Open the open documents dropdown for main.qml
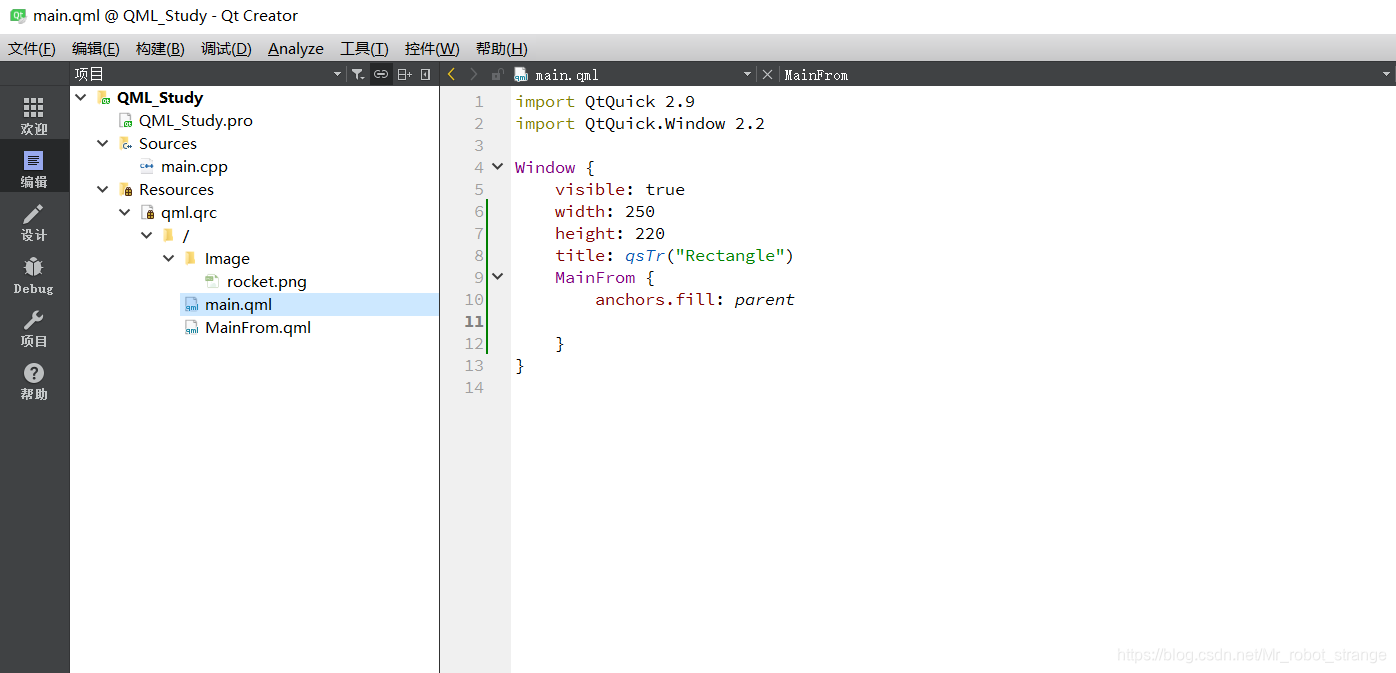1396x673 pixels. [747, 74]
